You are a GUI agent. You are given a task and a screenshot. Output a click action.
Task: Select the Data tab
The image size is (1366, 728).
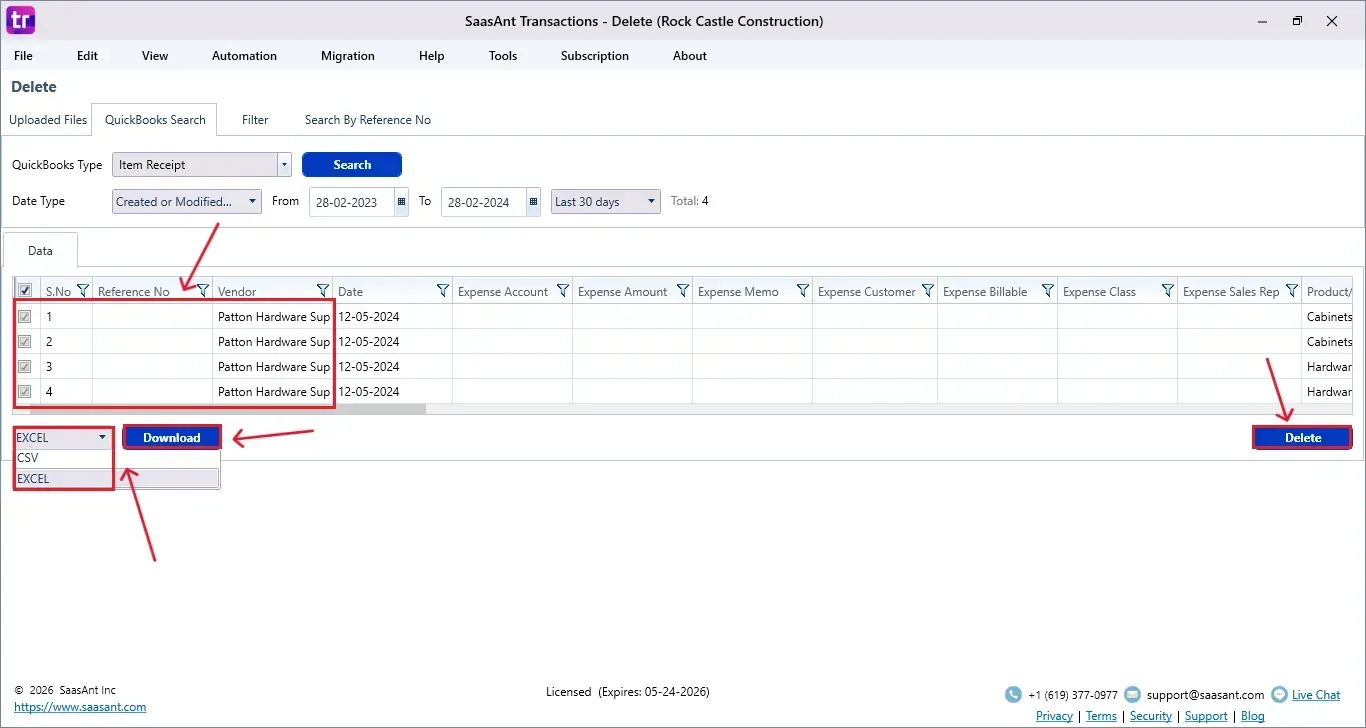coord(40,251)
